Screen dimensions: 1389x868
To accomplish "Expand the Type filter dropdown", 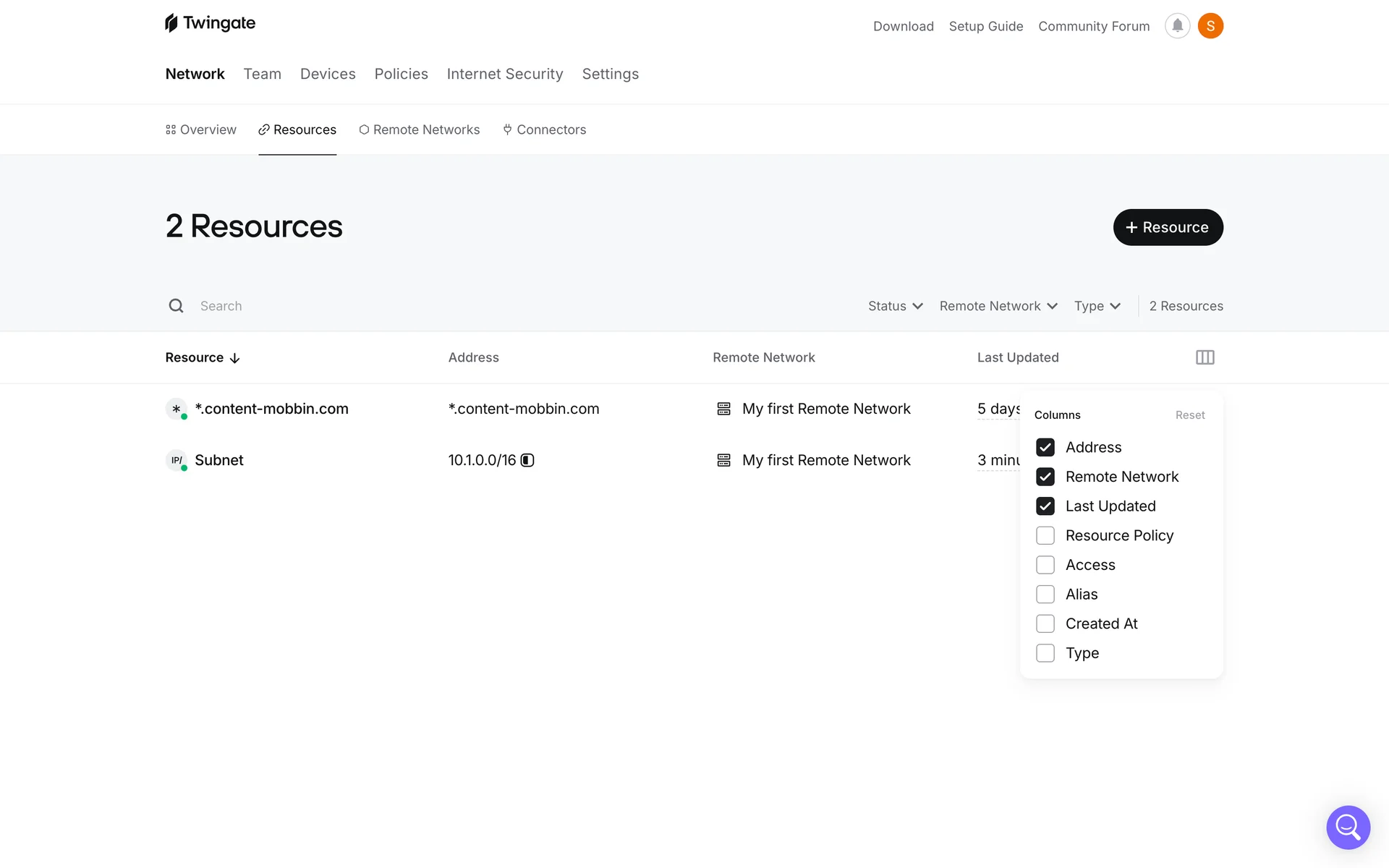I will [x=1097, y=306].
